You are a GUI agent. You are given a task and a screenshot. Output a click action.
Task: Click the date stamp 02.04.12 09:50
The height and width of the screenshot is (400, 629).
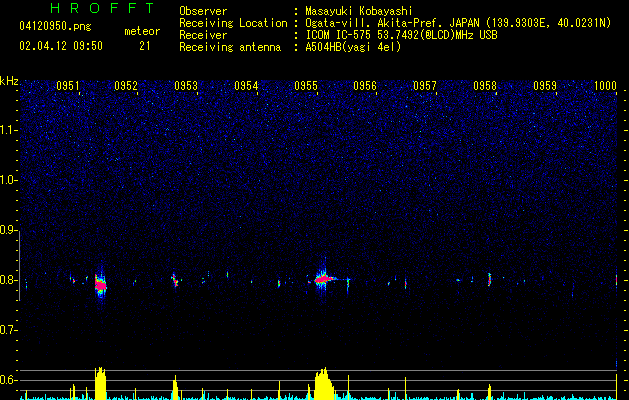click(61, 46)
